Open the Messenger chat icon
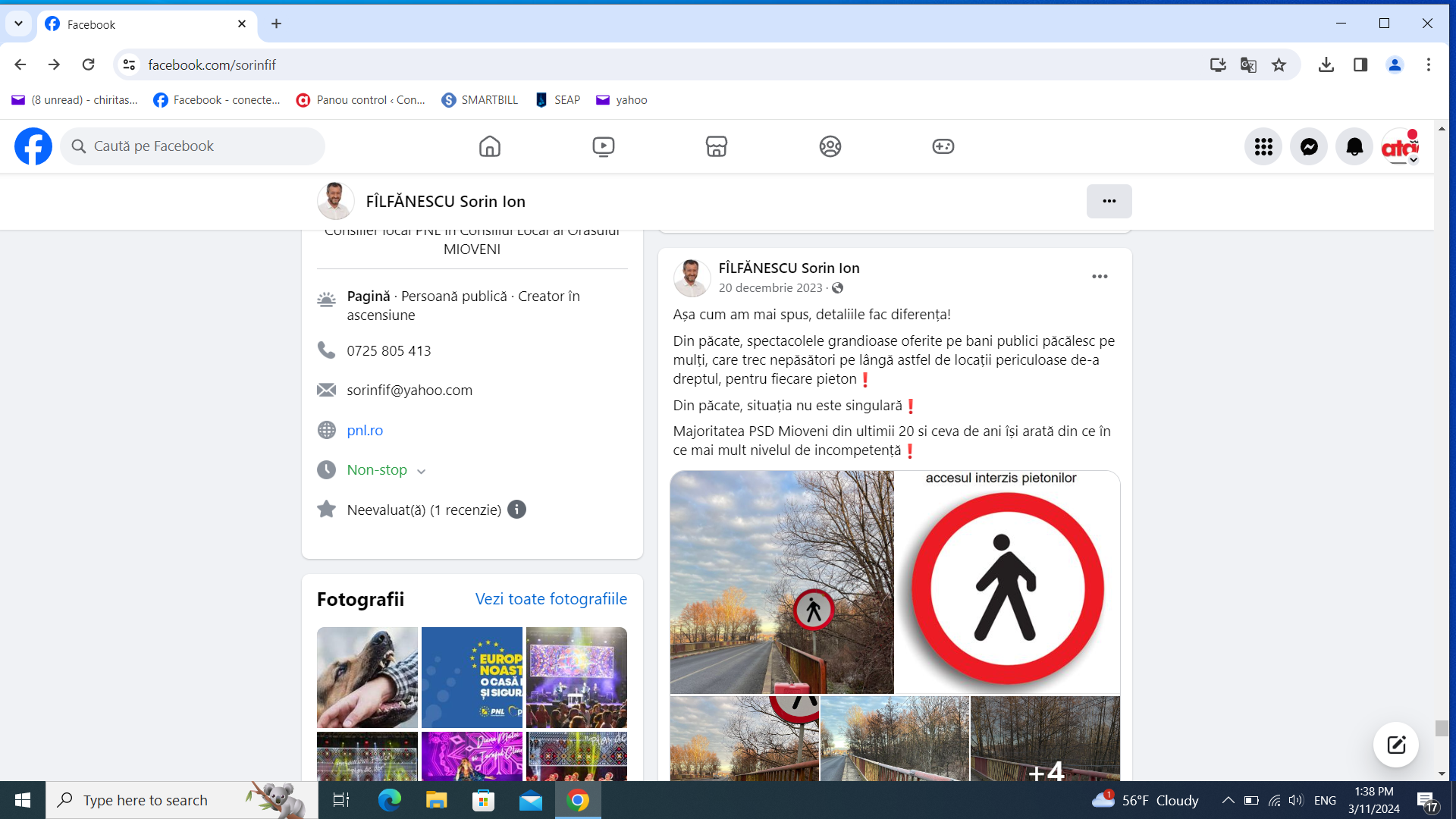This screenshot has height=819, width=1456. pyautogui.click(x=1308, y=147)
